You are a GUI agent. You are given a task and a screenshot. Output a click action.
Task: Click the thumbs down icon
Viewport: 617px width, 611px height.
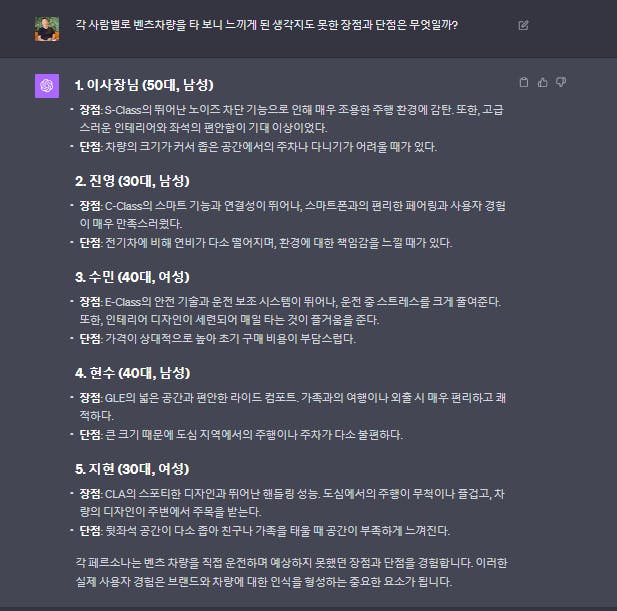point(561,82)
